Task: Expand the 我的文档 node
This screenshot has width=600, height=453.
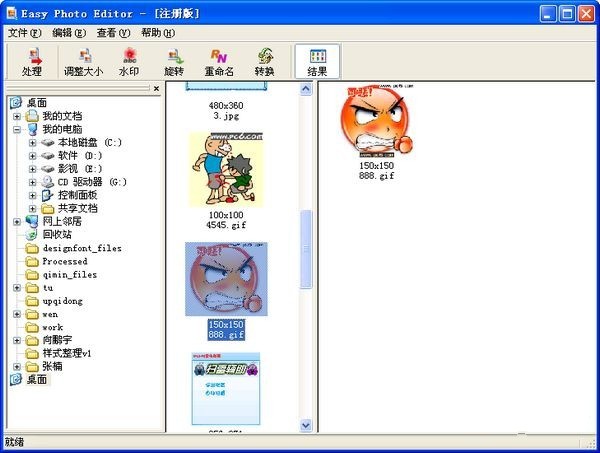Action: pos(17,116)
